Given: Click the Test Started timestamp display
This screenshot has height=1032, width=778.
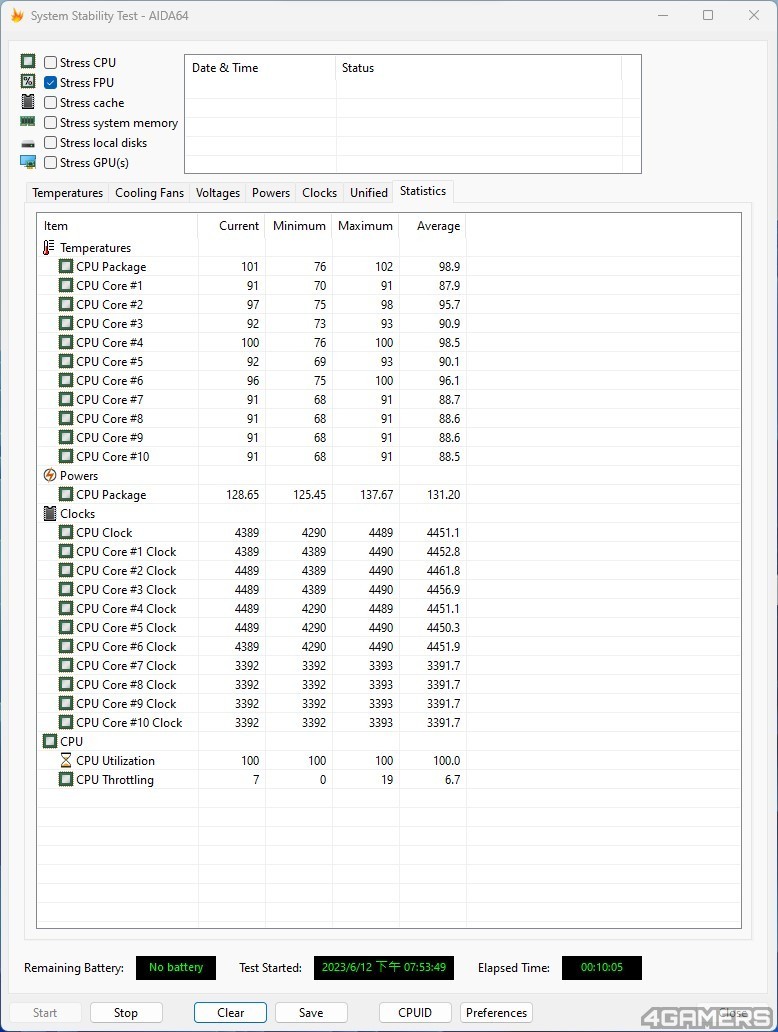Looking at the screenshot, I should pos(384,968).
